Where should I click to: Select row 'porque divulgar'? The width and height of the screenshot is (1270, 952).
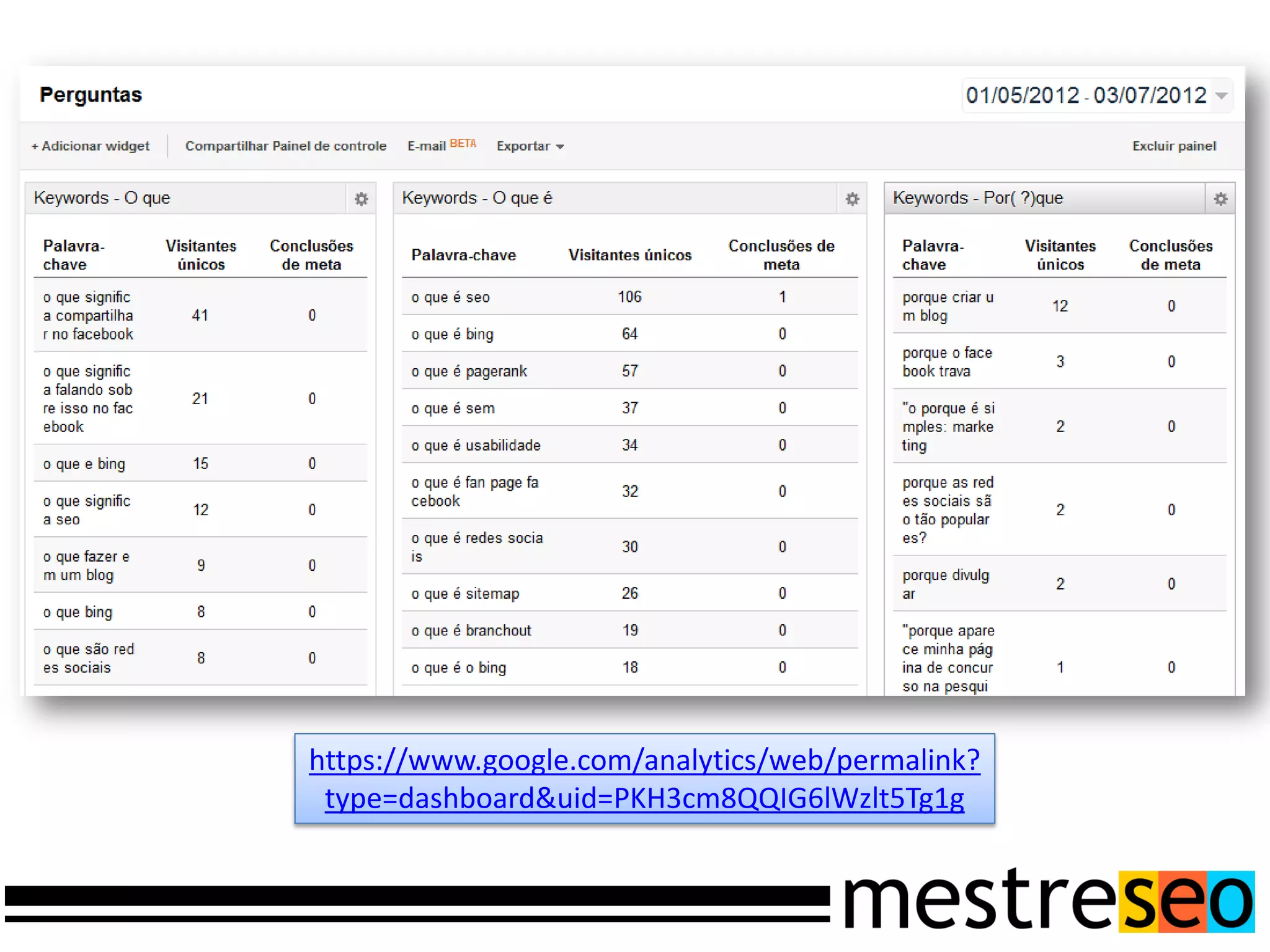pyautogui.click(x=1060, y=584)
